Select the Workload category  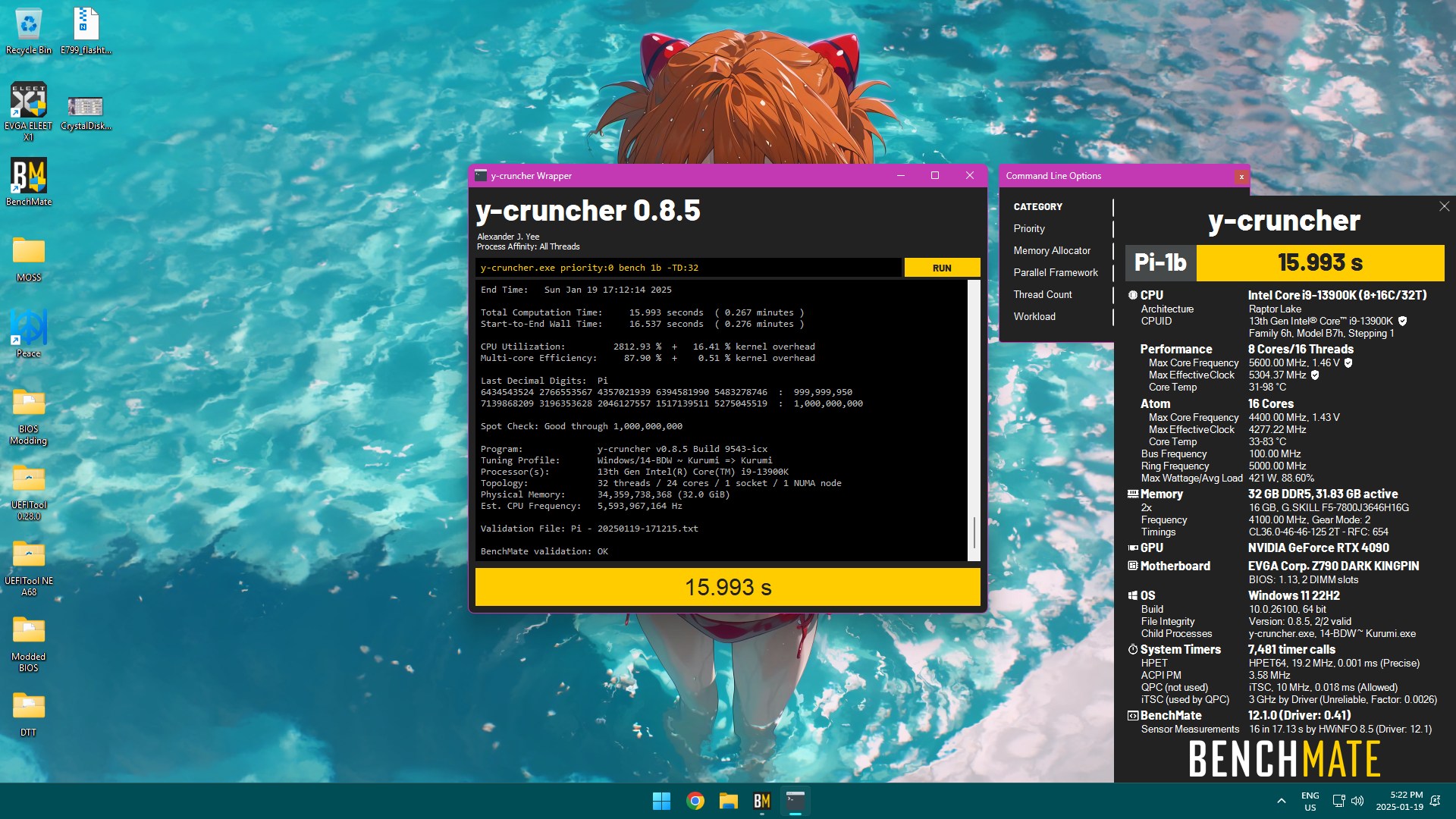pos(1034,316)
